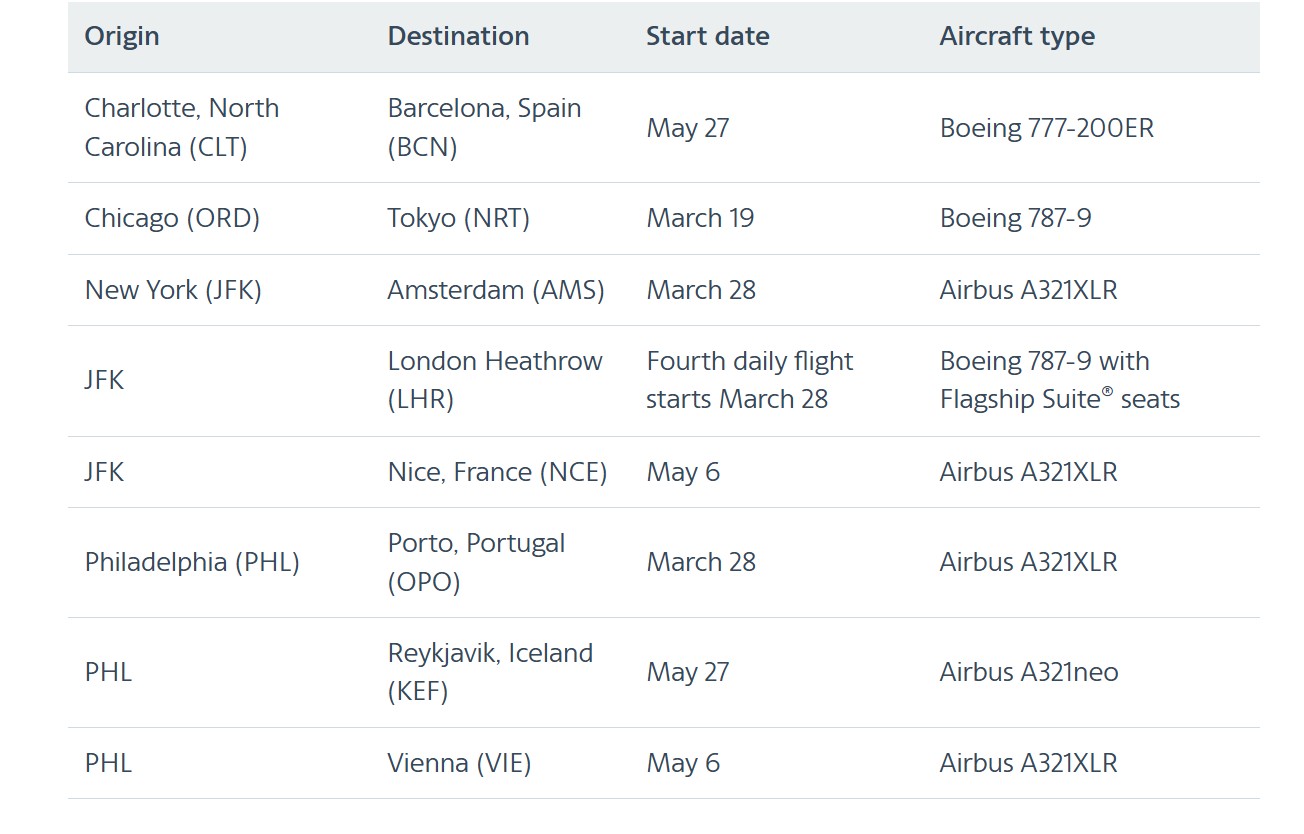
Task: Click the Boeing 787-9 with Flagship Suite cell
Action: tap(1060, 380)
